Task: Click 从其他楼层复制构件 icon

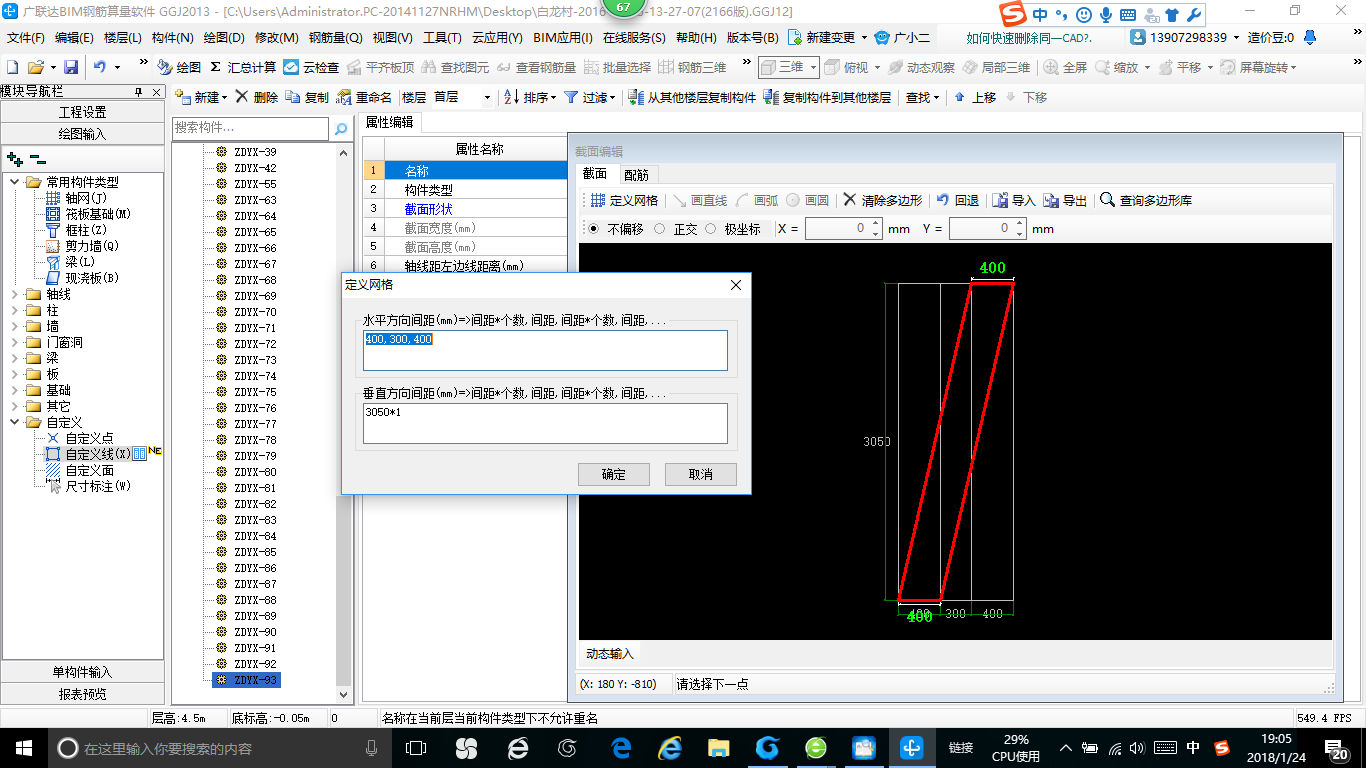Action: [636, 97]
